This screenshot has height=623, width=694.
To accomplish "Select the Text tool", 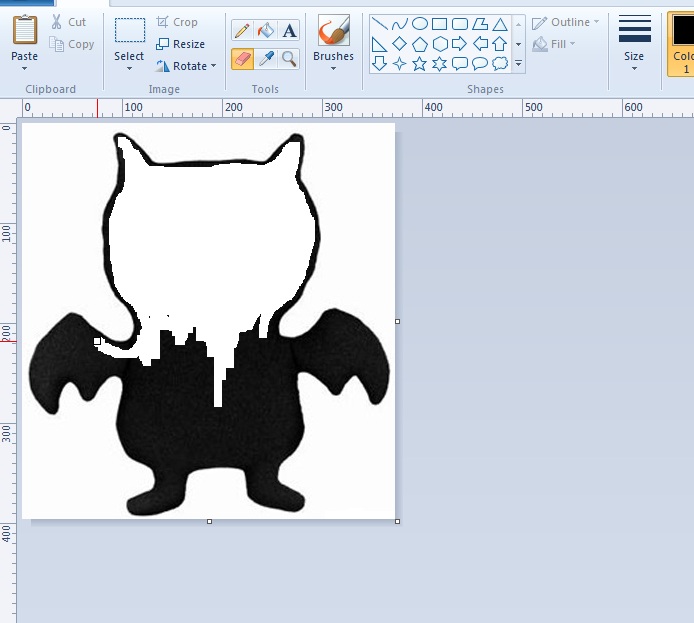I will [289, 31].
